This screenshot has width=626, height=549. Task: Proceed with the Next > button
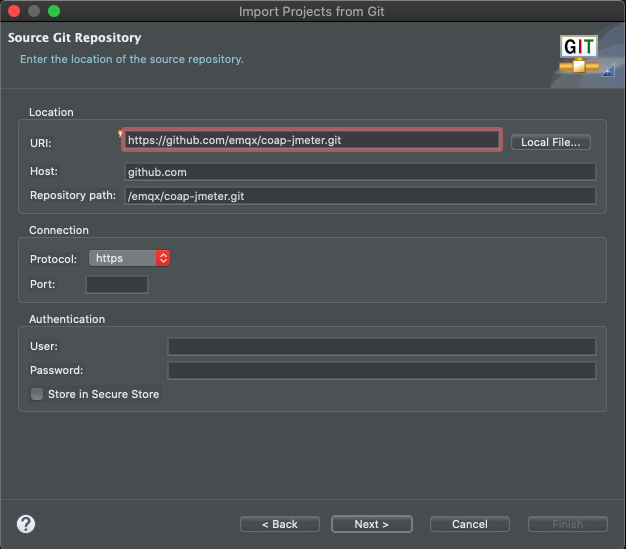[372, 524]
